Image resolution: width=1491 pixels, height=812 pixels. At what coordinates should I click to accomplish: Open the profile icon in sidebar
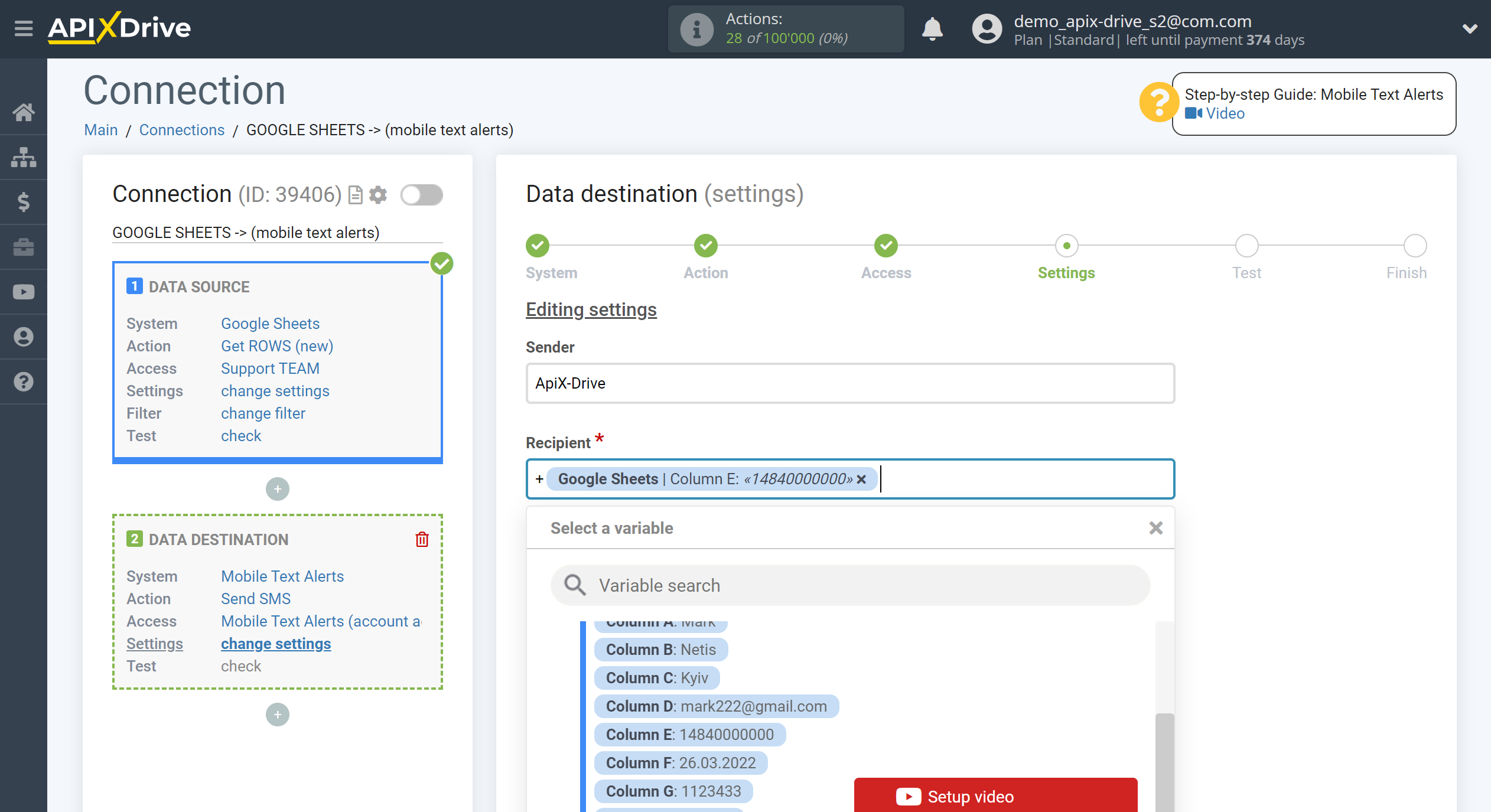[x=24, y=337]
